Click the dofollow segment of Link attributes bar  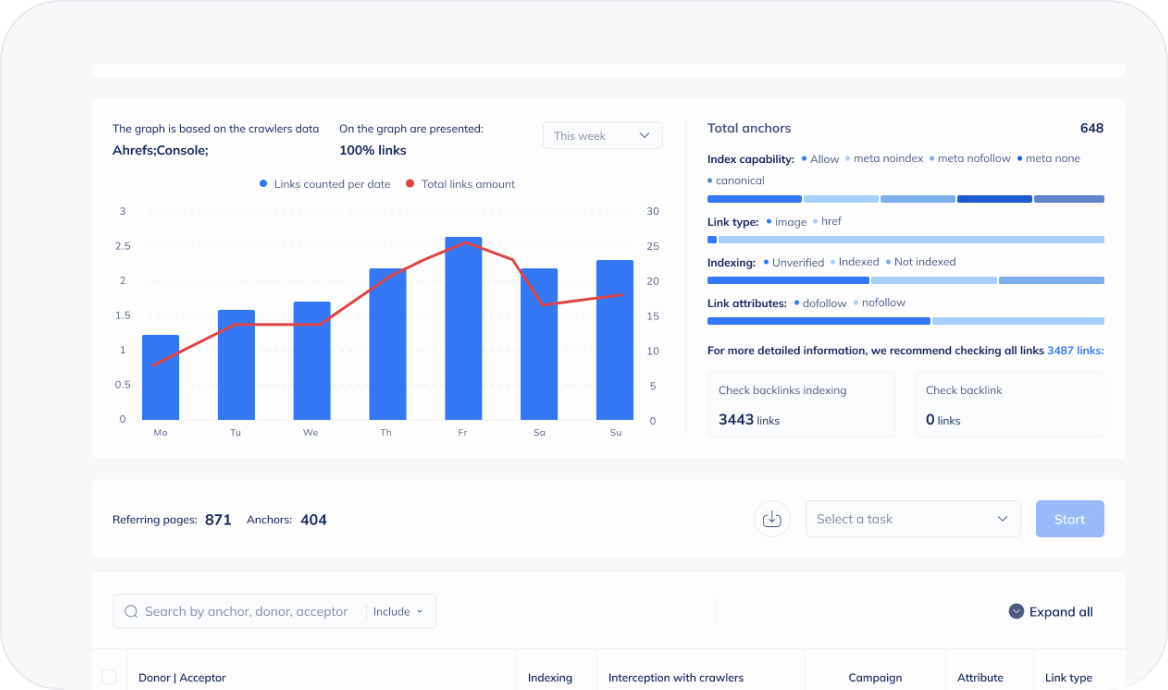click(818, 321)
